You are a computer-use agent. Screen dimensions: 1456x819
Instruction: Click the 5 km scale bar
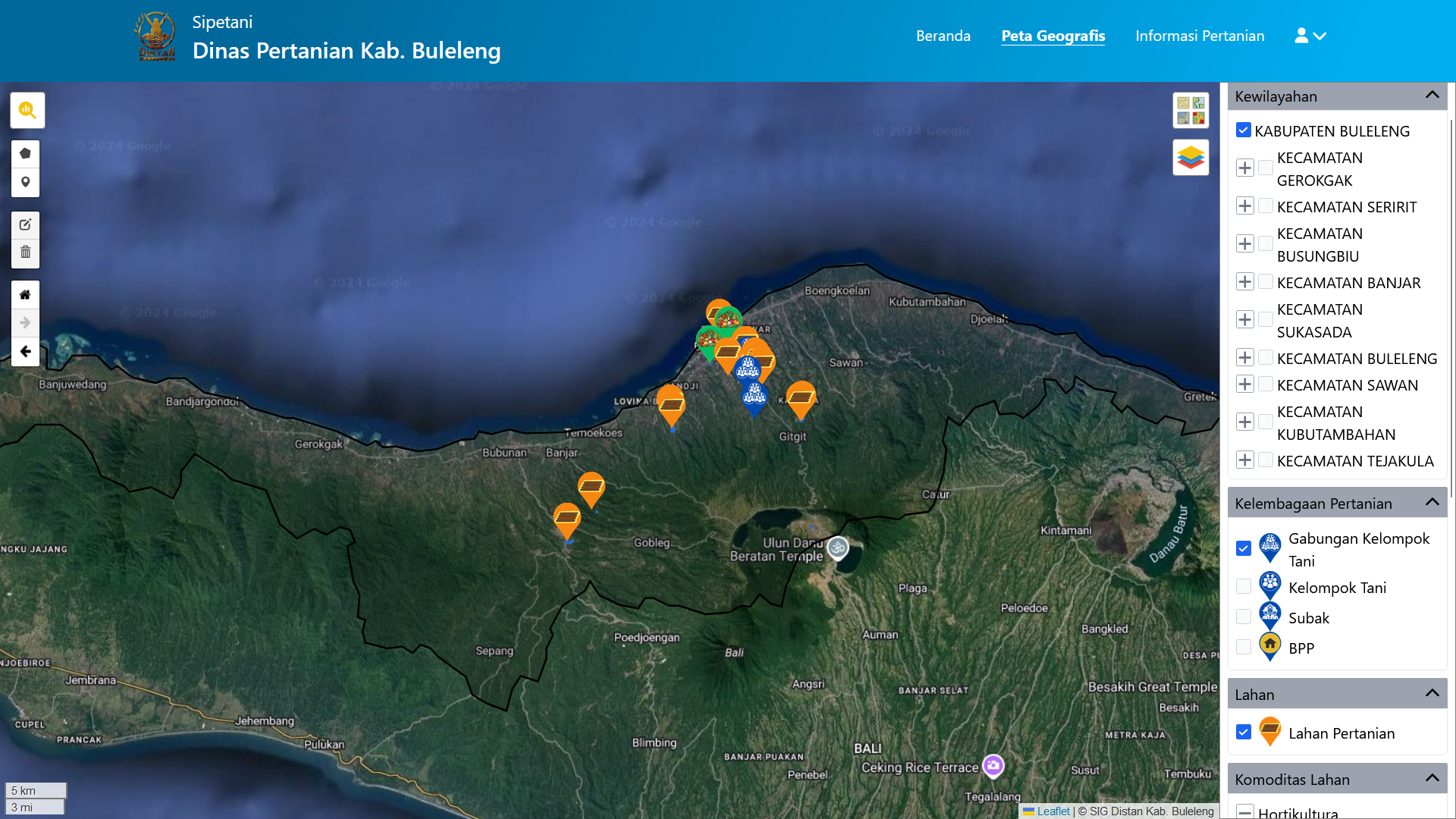point(35,790)
